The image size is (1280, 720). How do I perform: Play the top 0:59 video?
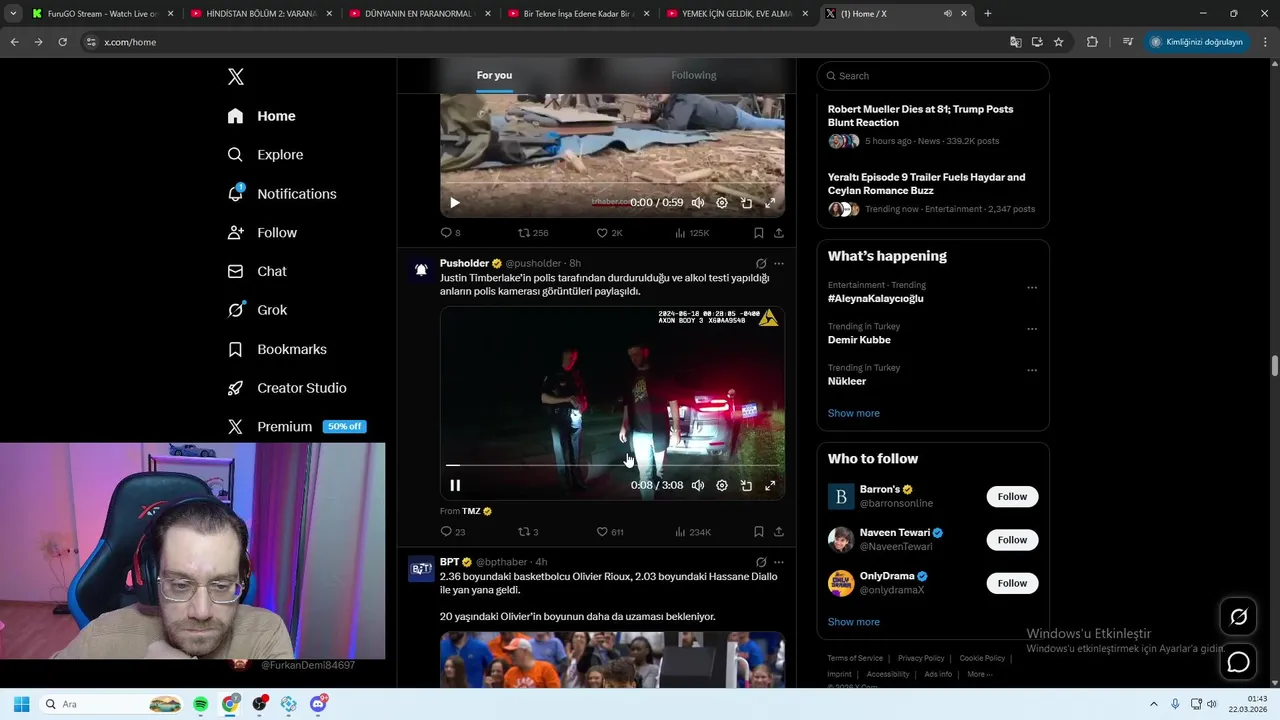point(455,202)
